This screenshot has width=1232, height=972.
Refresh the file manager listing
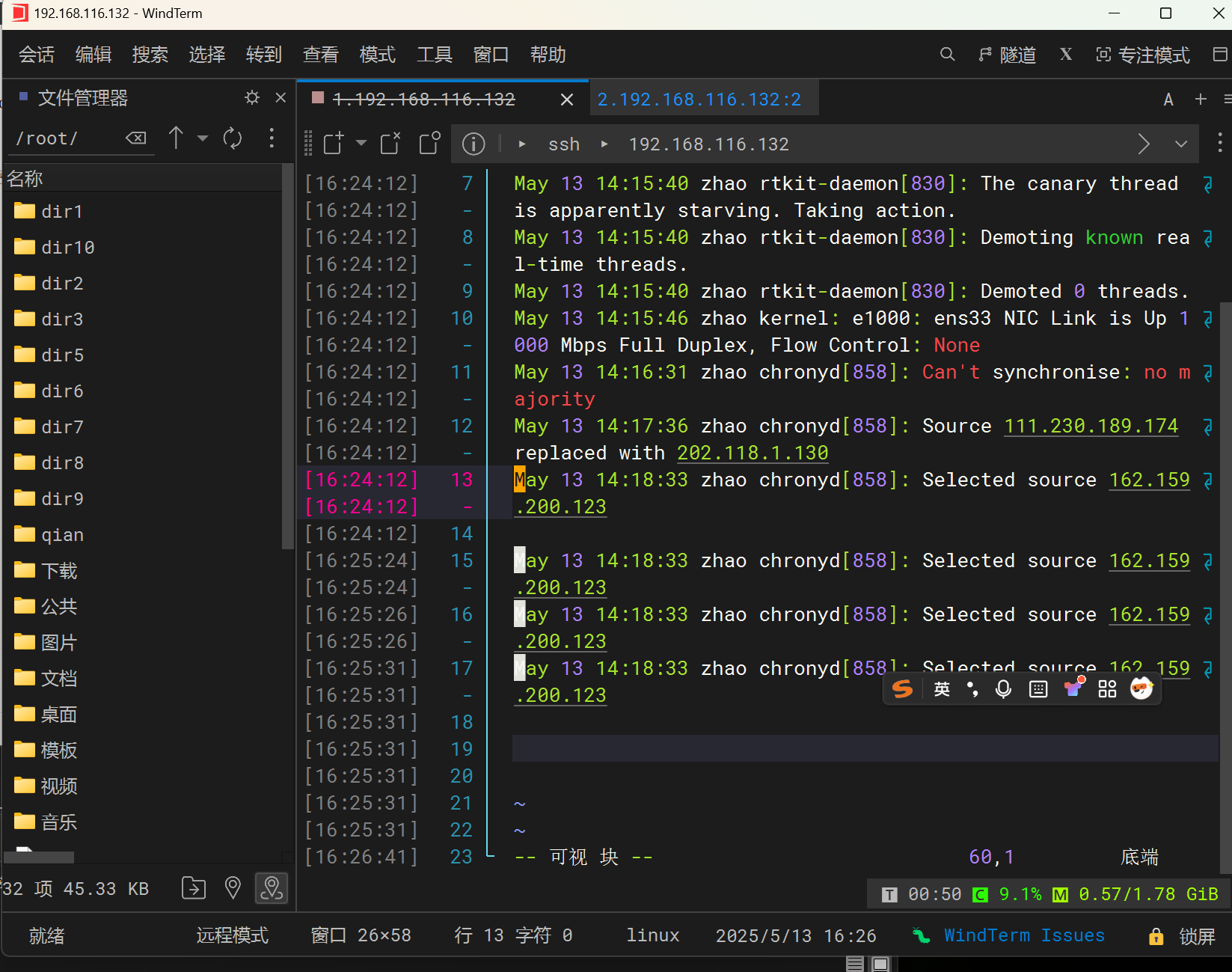233,138
